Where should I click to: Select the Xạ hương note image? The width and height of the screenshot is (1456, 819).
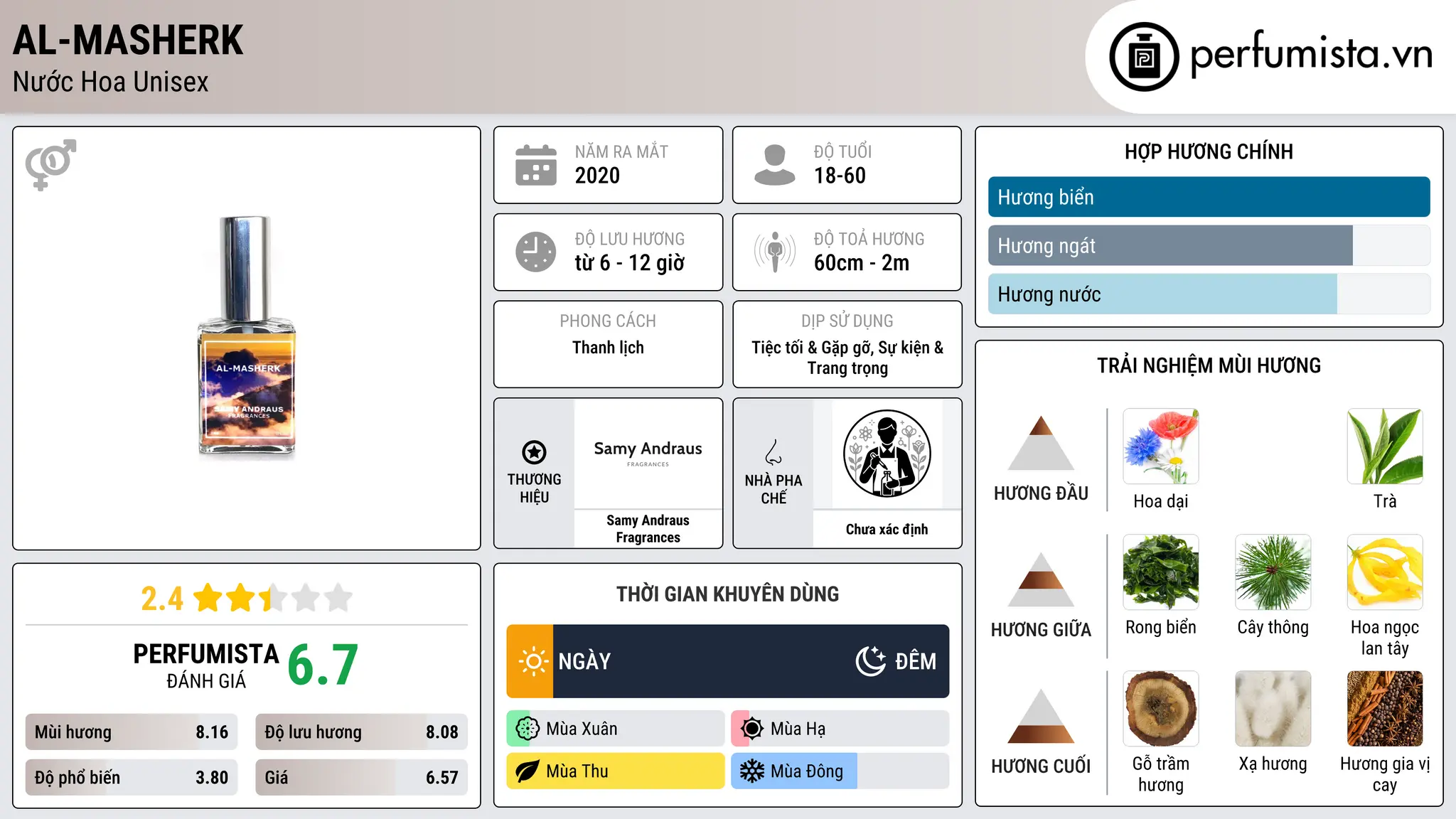[x=1273, y=709]
